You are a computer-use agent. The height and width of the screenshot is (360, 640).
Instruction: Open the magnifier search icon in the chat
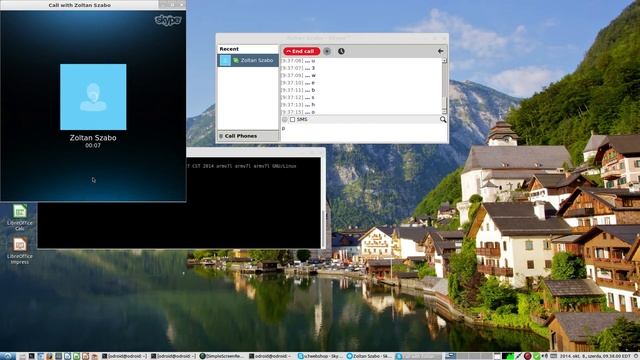(x=443, y=120)
